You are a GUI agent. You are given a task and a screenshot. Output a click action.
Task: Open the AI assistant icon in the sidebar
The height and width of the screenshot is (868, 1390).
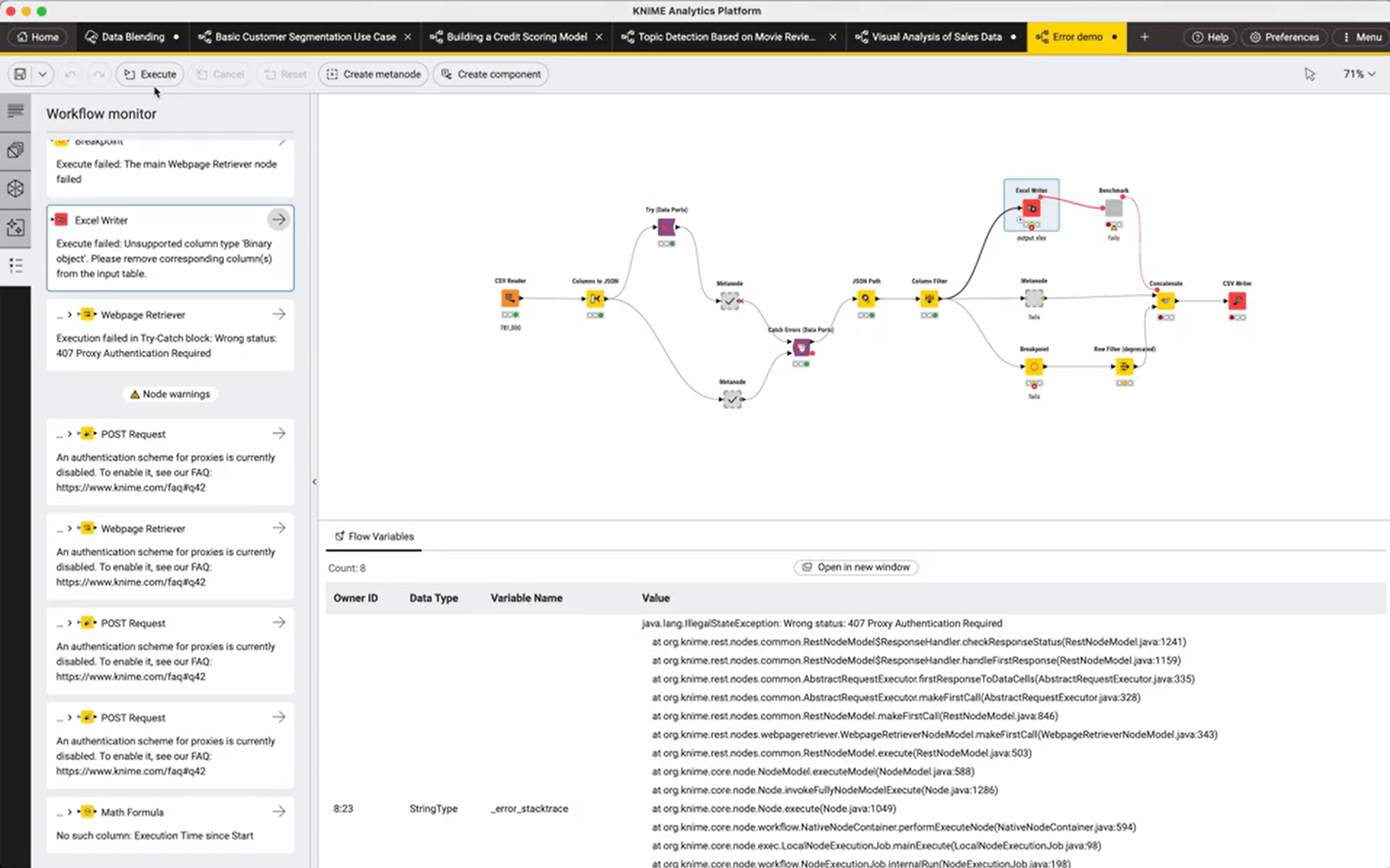coord(15,227)
